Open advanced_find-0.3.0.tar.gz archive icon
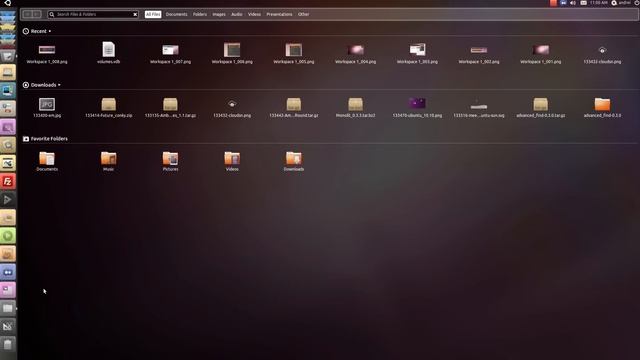 pyautogui.click(x=540, y=104)
